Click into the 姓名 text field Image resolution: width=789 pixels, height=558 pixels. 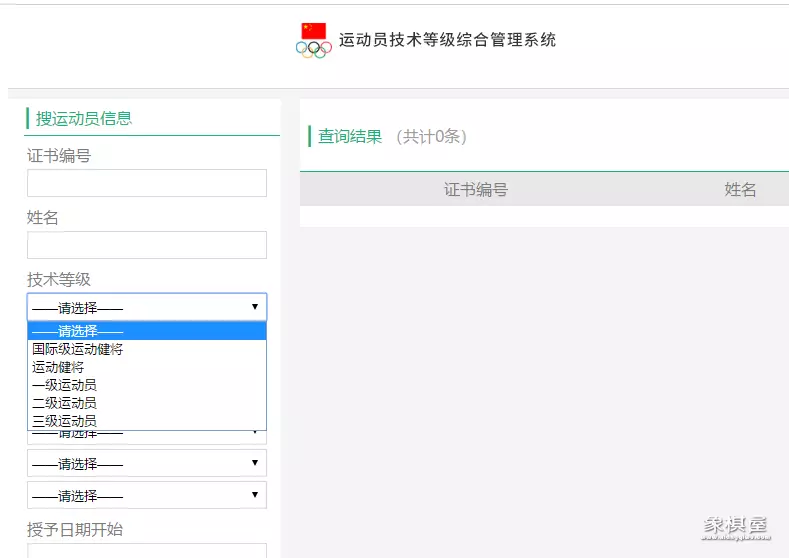click(147, 245)
